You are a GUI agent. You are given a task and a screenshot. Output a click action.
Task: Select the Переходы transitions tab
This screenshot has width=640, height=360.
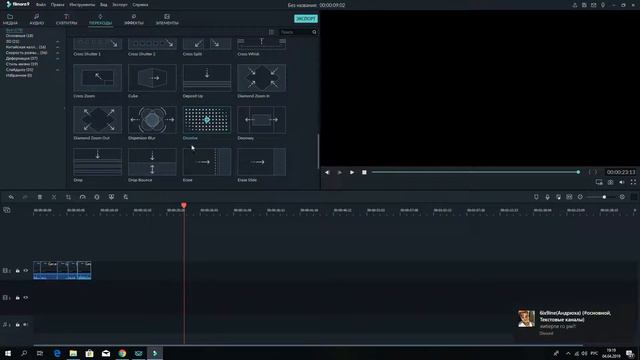click(100, 19)
